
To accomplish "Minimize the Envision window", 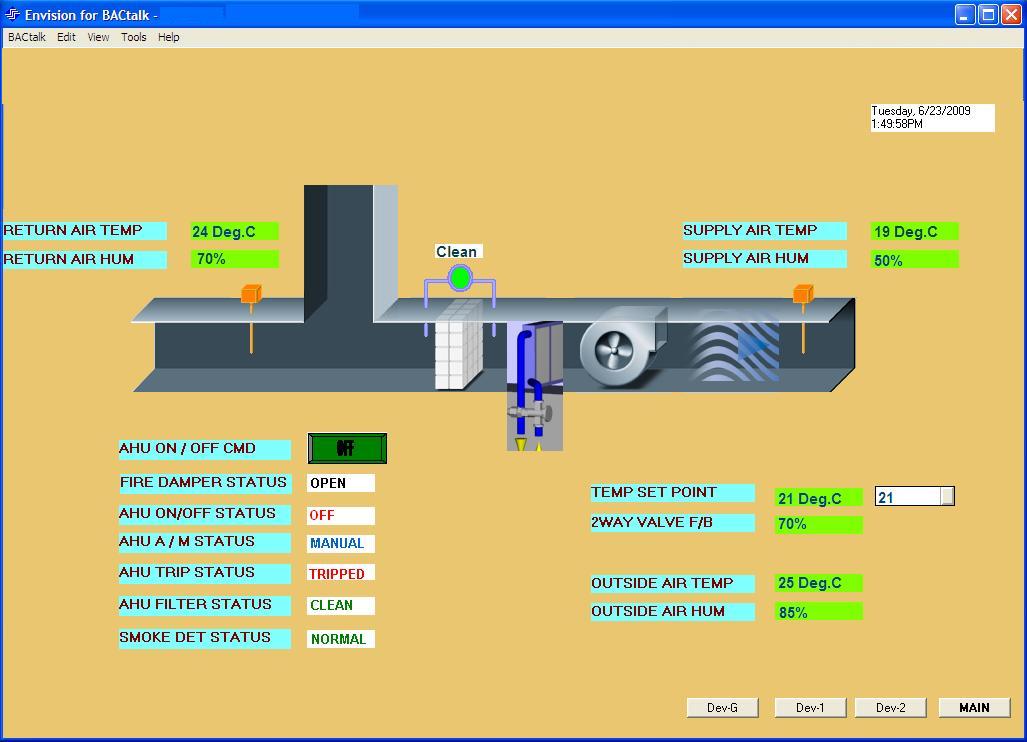I will [x=965, y=14].
